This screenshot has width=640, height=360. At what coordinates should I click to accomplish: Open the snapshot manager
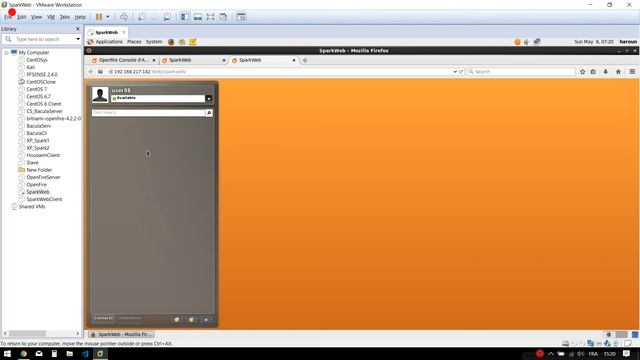(167, 17)
